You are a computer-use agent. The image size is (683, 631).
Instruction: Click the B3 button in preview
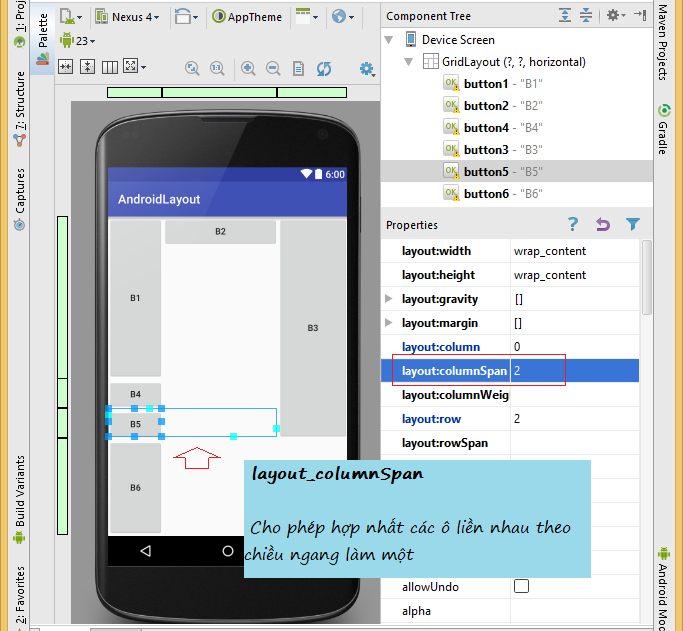point(313,328)
